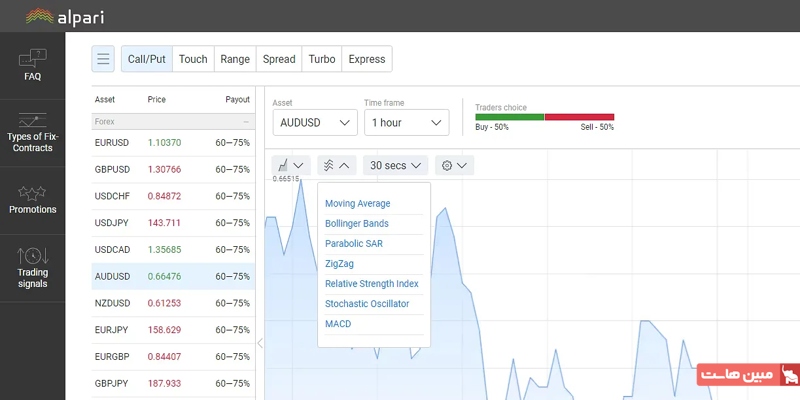The height and width of the screenshot is (400, 800).
Task: Click the Traders choice buy/sell bar
Action: 544,117
